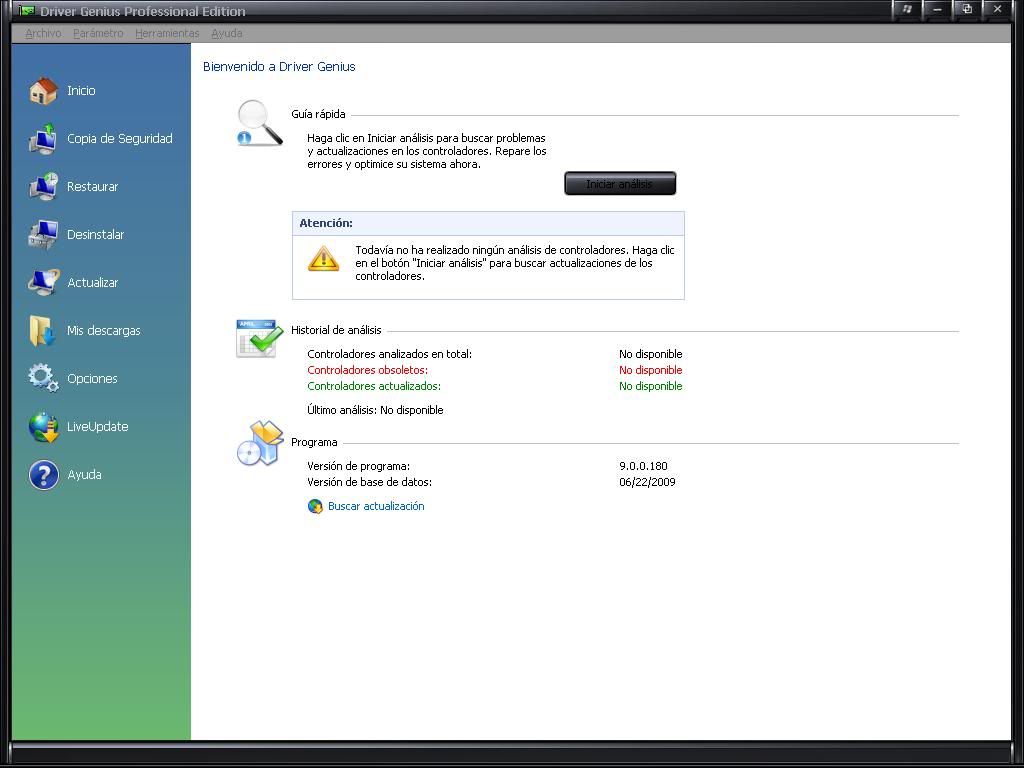Click the LiveUpdate globe icon

click(43, 427)
